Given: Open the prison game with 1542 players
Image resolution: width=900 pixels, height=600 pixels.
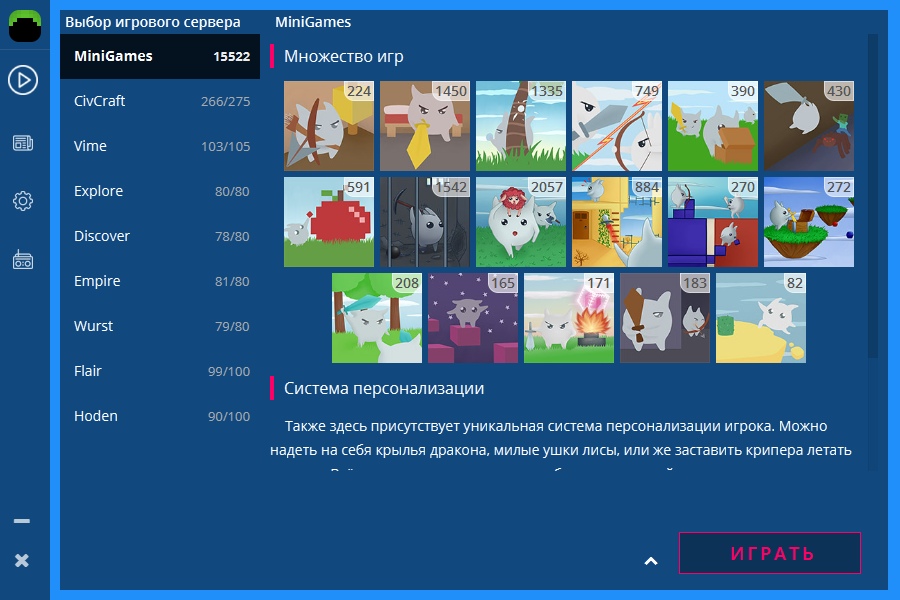Looking at the screenshot, I should coord(425,222).
